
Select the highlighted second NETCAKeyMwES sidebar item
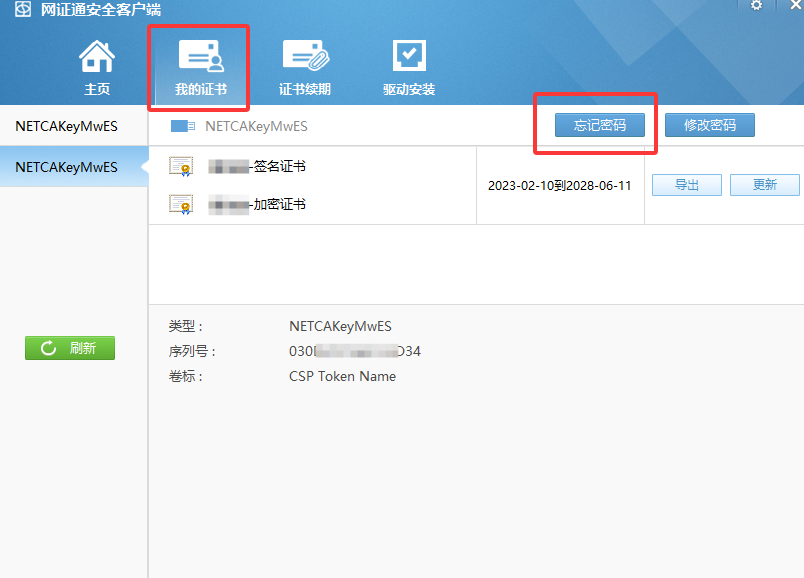(x=66, y=167)
